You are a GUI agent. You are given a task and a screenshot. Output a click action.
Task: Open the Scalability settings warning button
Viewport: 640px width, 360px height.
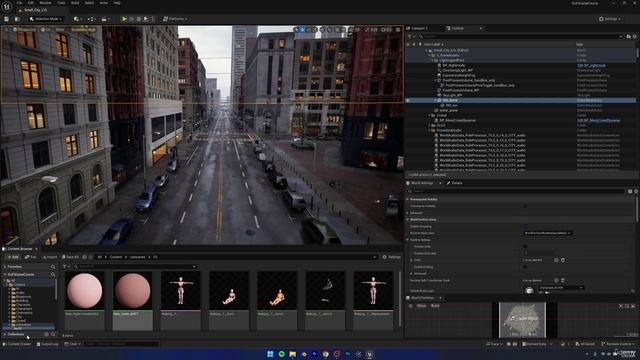pyautogui.click(x=84, y=29)
